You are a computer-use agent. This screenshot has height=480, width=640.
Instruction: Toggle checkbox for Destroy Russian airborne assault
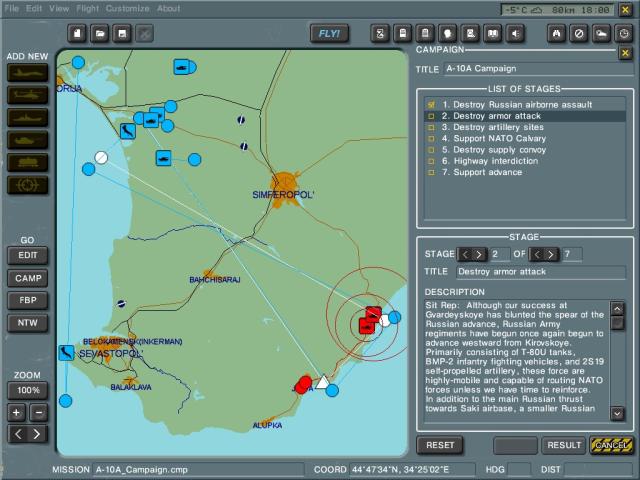431,104
